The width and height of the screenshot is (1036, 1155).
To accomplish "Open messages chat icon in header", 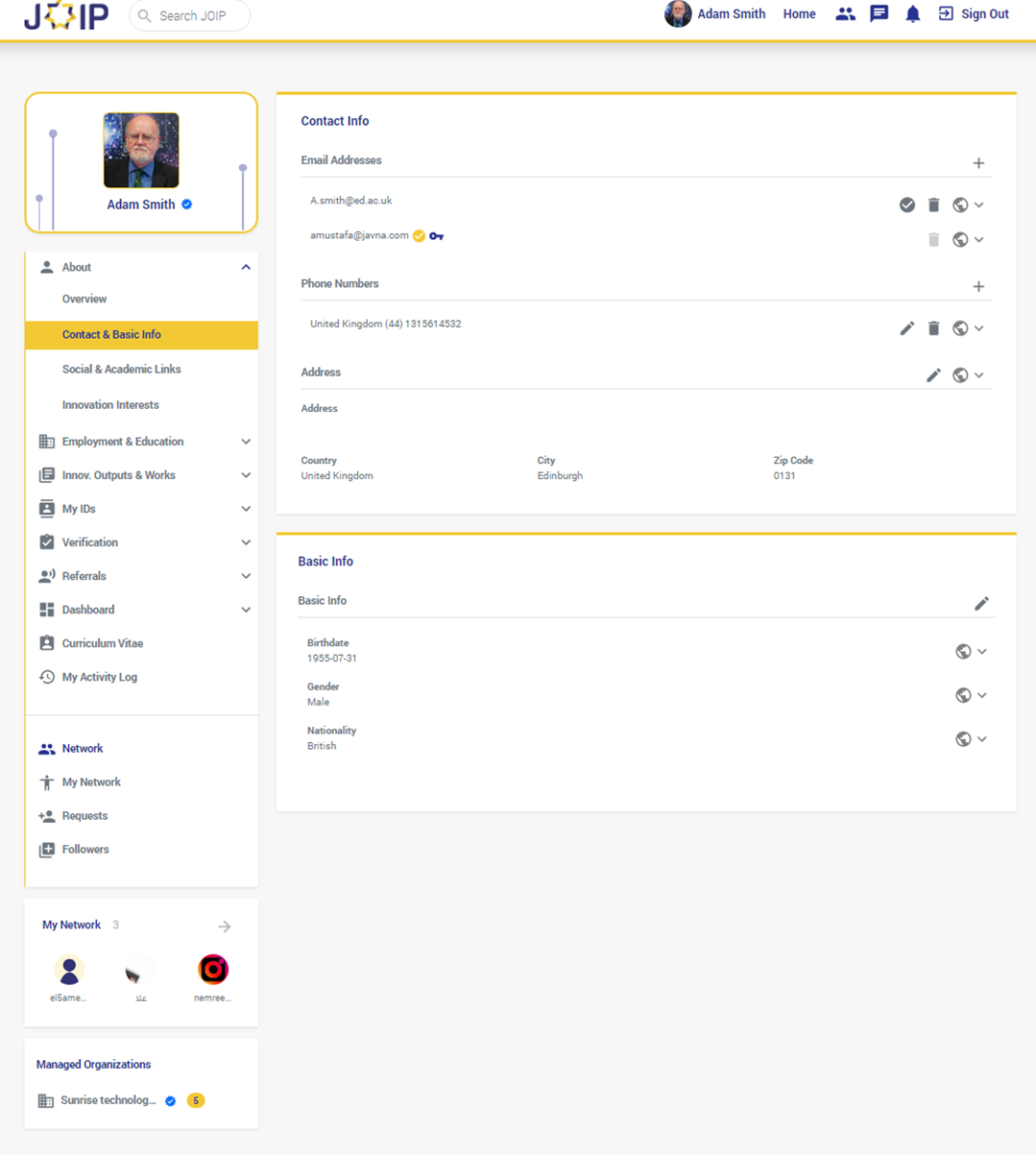I will click(879, 14).
